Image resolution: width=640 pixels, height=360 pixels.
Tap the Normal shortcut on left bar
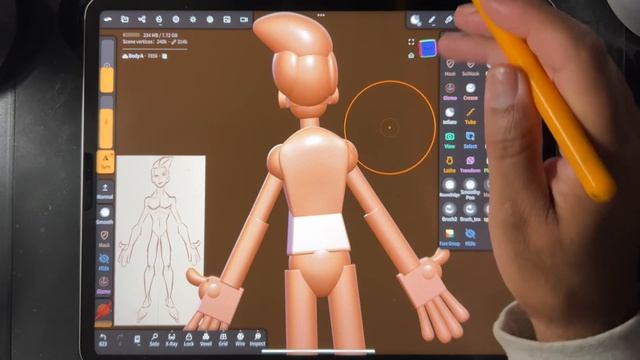coord(105,191)
